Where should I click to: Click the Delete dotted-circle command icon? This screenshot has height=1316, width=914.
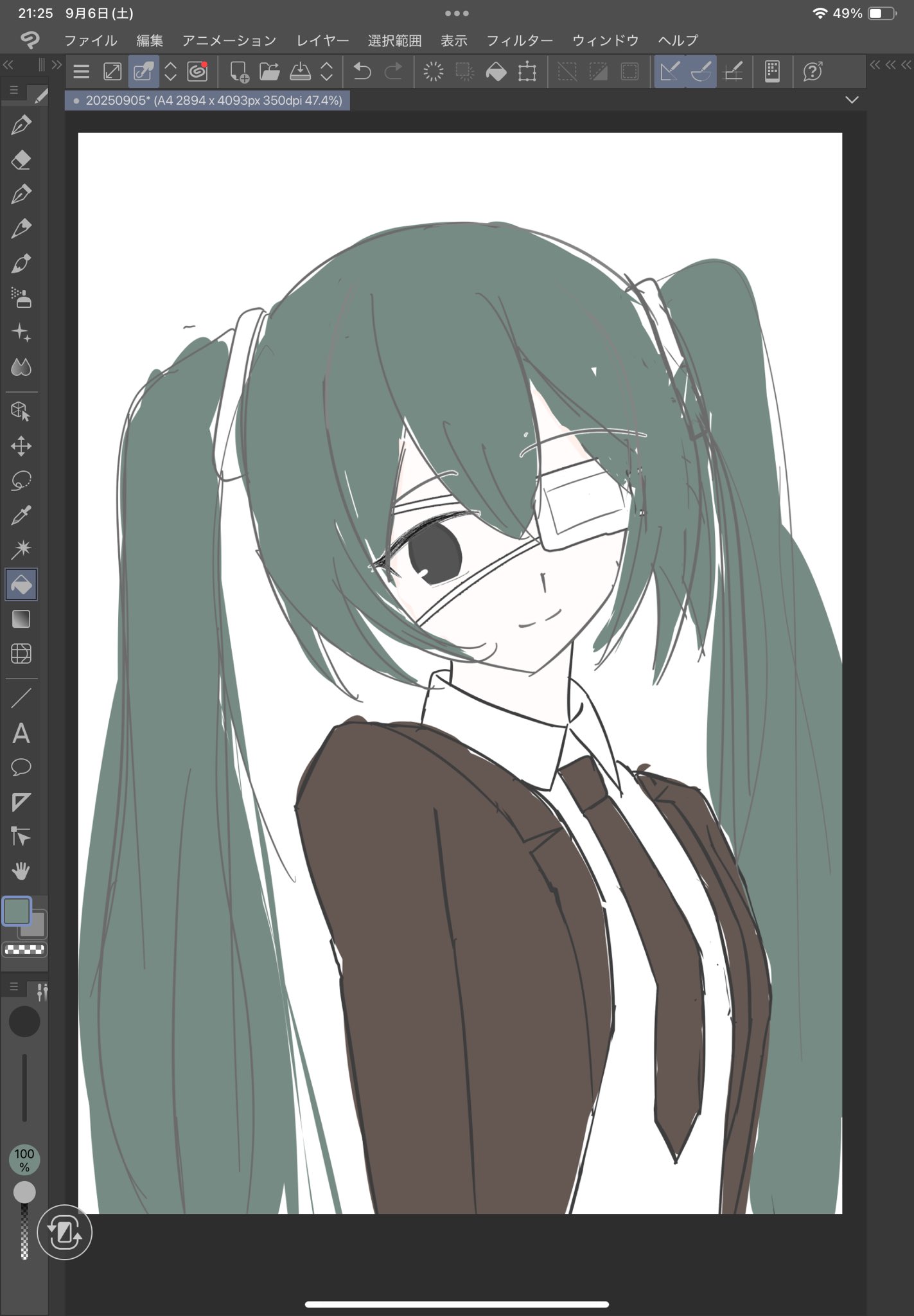point(434,71)
